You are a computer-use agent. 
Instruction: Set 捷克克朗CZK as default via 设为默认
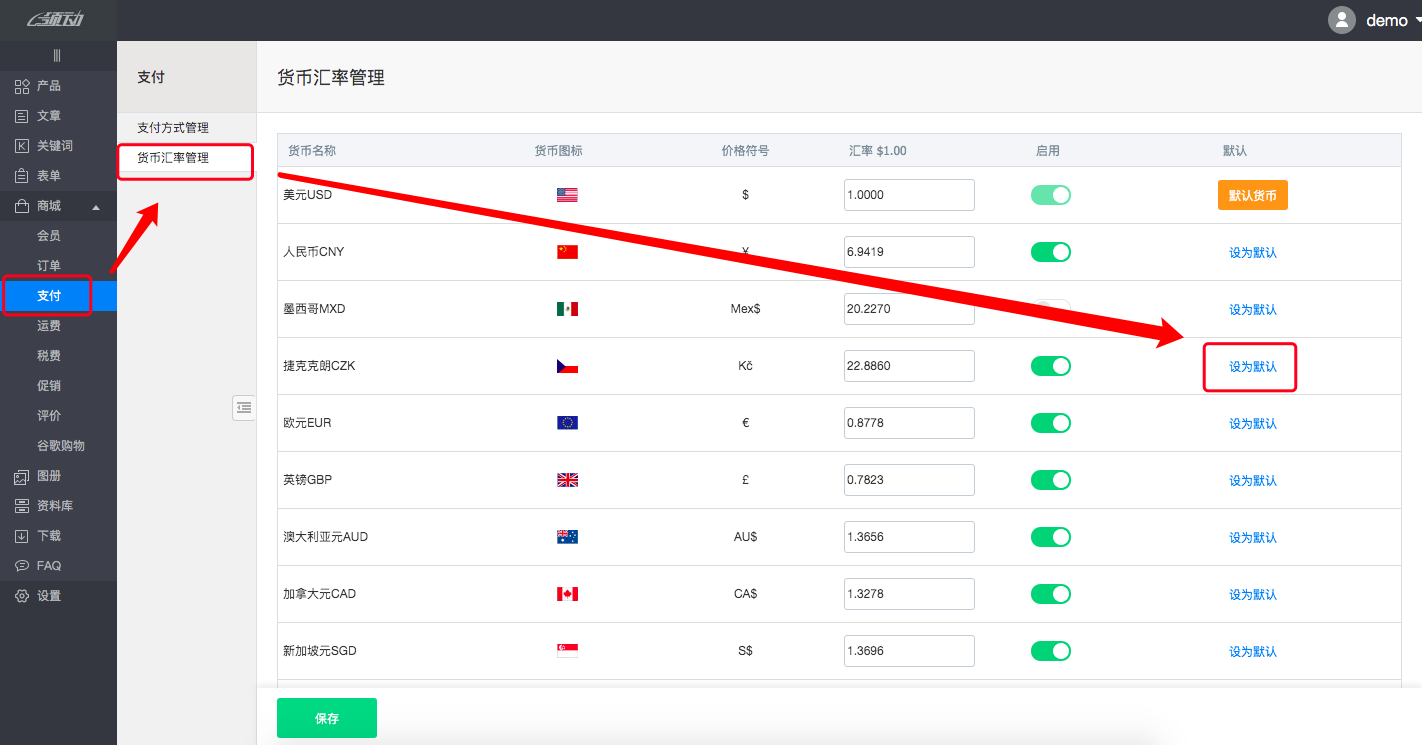(1250, 367)
